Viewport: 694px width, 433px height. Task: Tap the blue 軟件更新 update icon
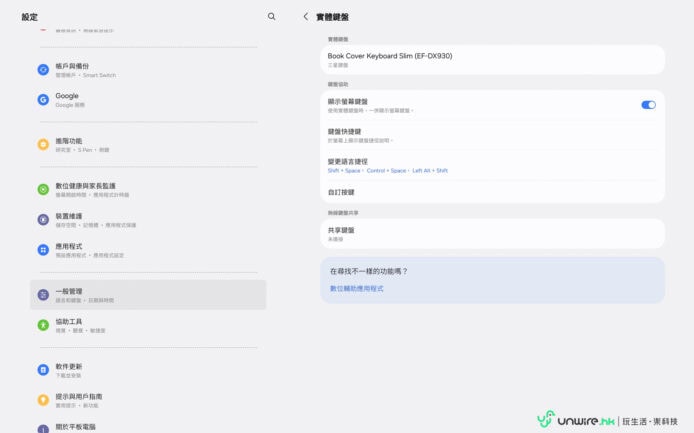[x=43, y=370]
